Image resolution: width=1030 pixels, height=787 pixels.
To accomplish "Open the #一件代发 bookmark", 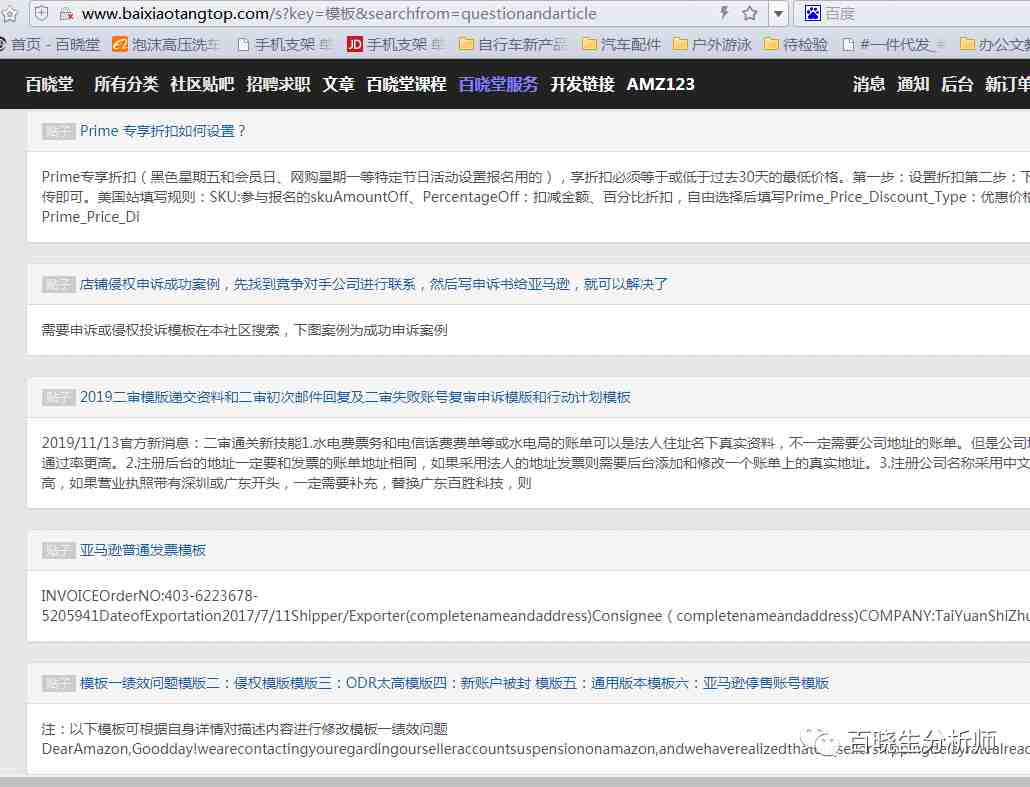I will (x=893, y=45).
